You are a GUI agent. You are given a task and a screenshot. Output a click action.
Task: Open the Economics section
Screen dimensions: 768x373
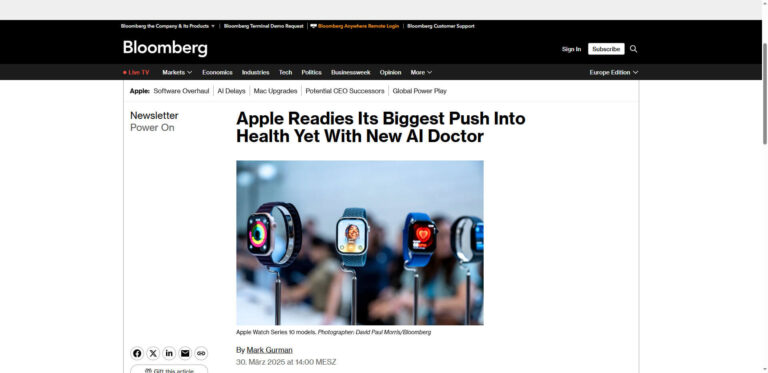(217, 72)
